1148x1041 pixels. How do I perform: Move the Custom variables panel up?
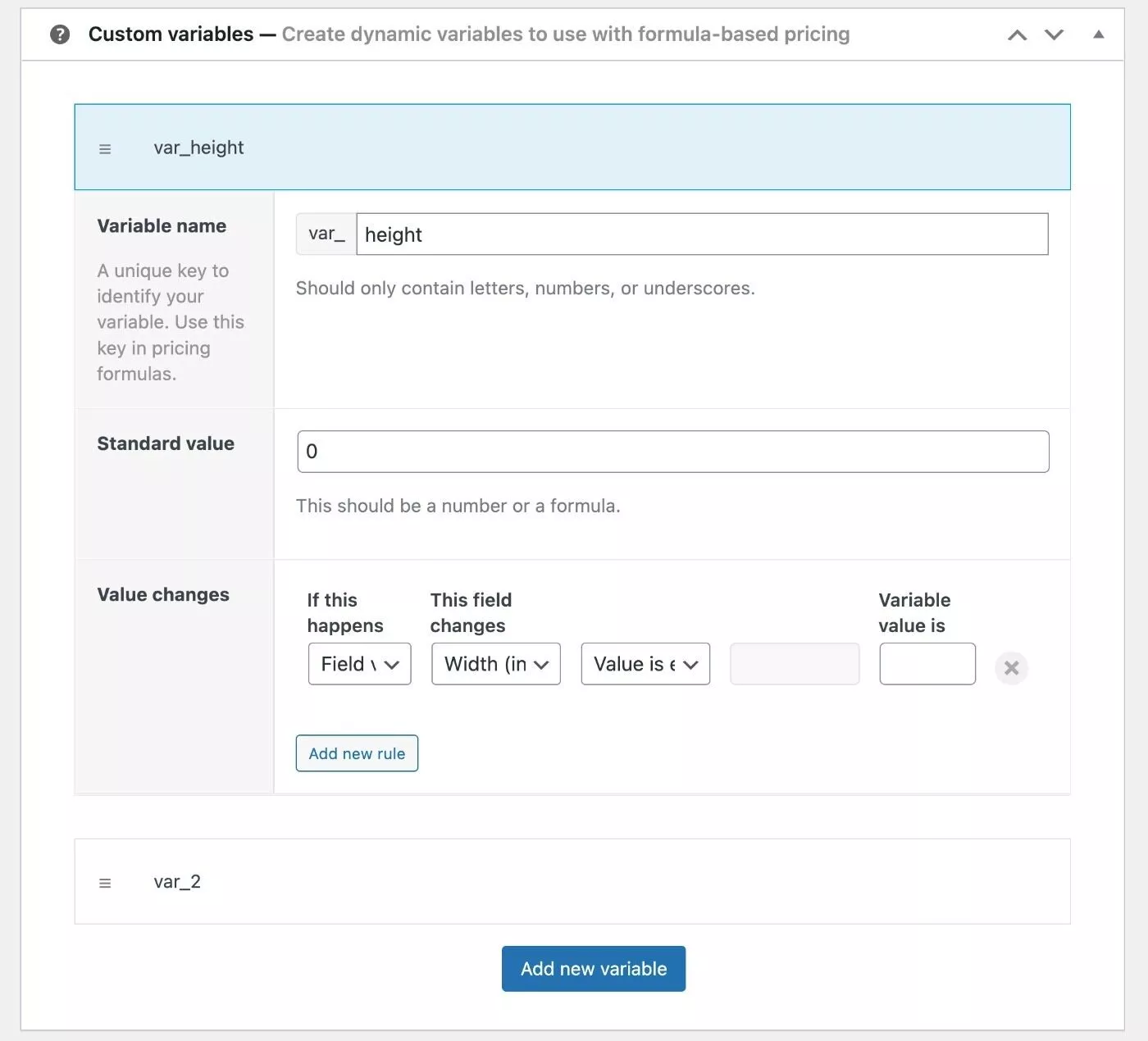(1017, 34)
